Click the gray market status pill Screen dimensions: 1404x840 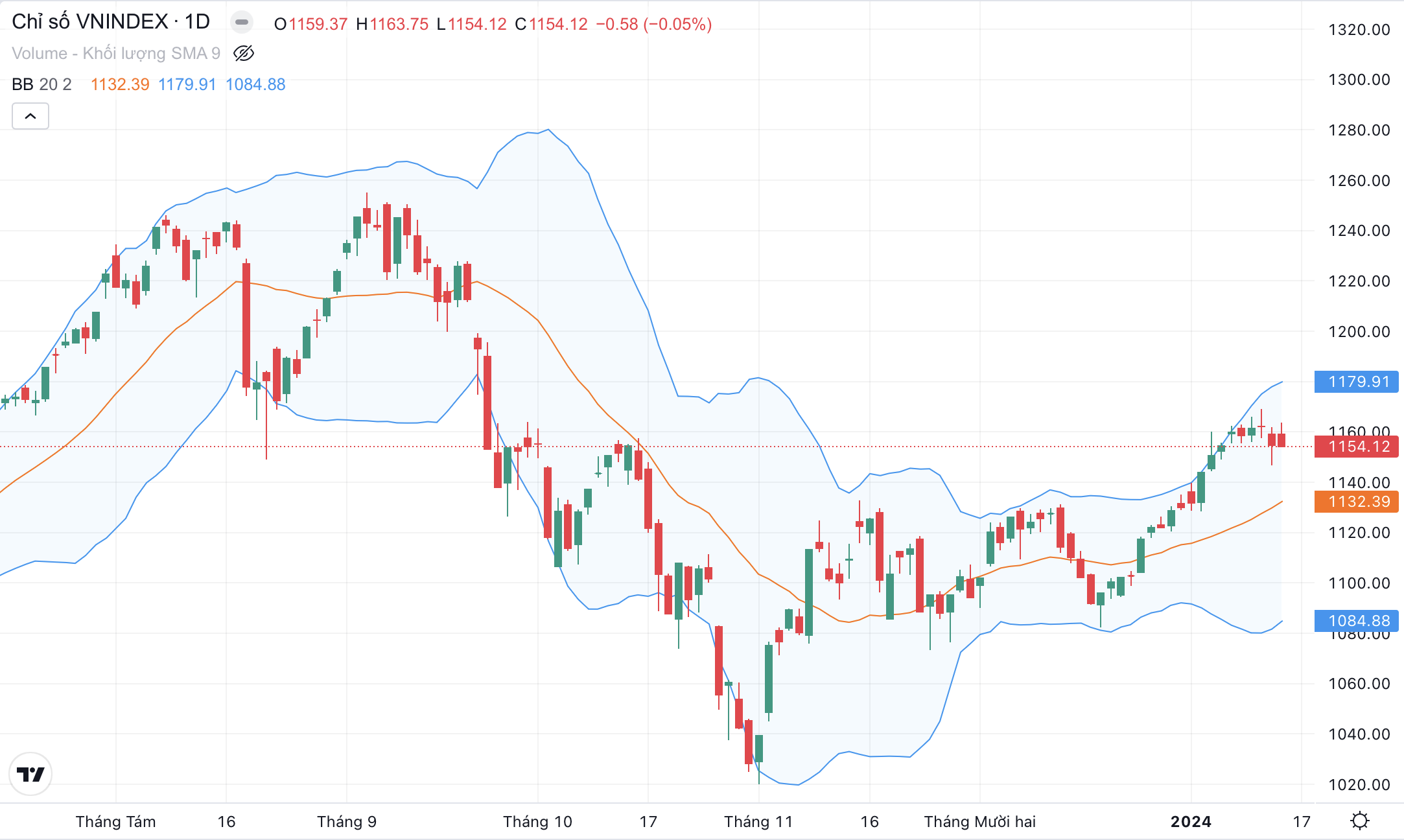pyautogui.click(x=242, y=23)
